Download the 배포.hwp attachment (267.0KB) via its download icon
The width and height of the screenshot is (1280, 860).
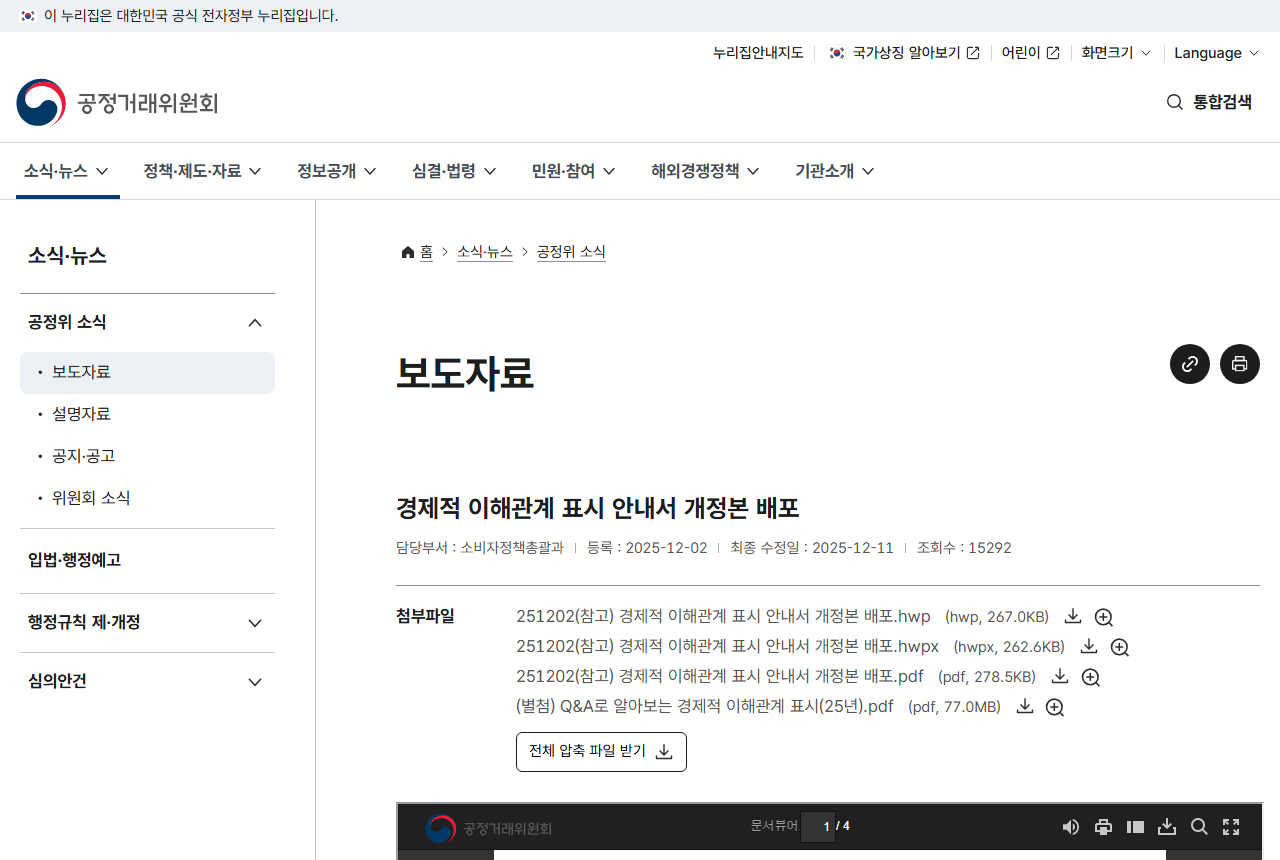1073,616
